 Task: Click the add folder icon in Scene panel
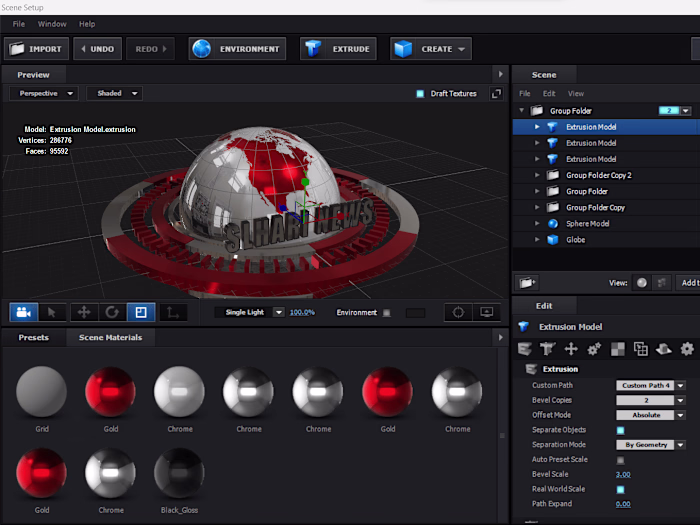[x=527, y=283]
